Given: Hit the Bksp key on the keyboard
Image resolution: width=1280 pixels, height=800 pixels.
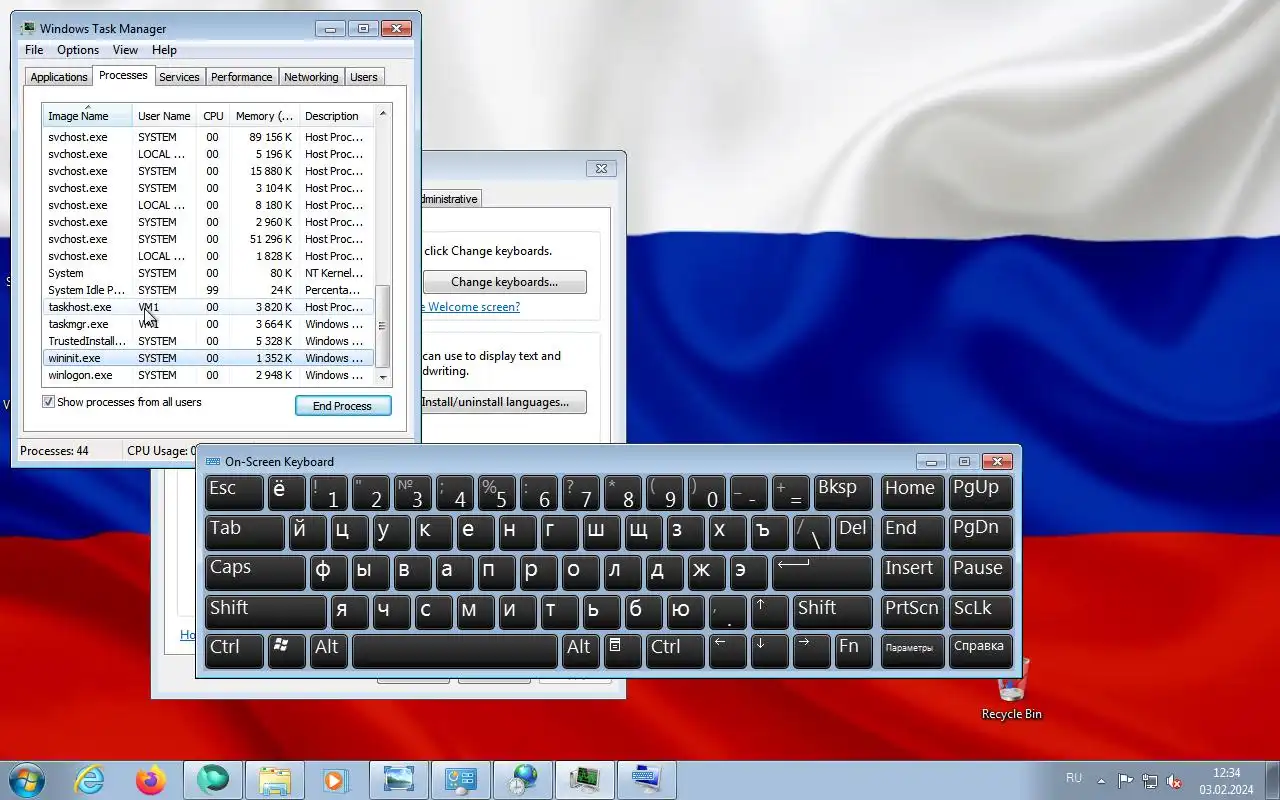Looking at the screenshot, I should 843,493.
